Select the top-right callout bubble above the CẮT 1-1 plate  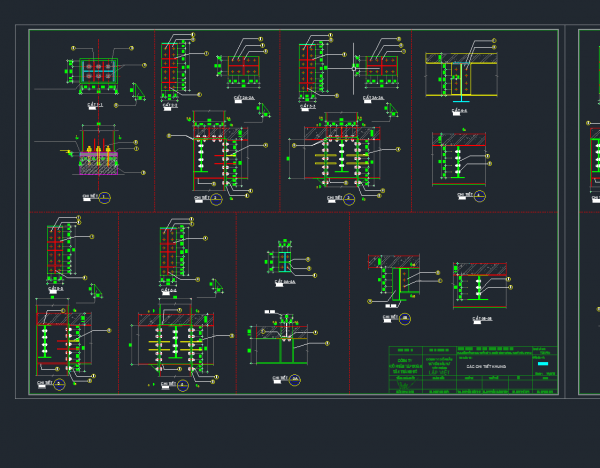pos(130,47)
